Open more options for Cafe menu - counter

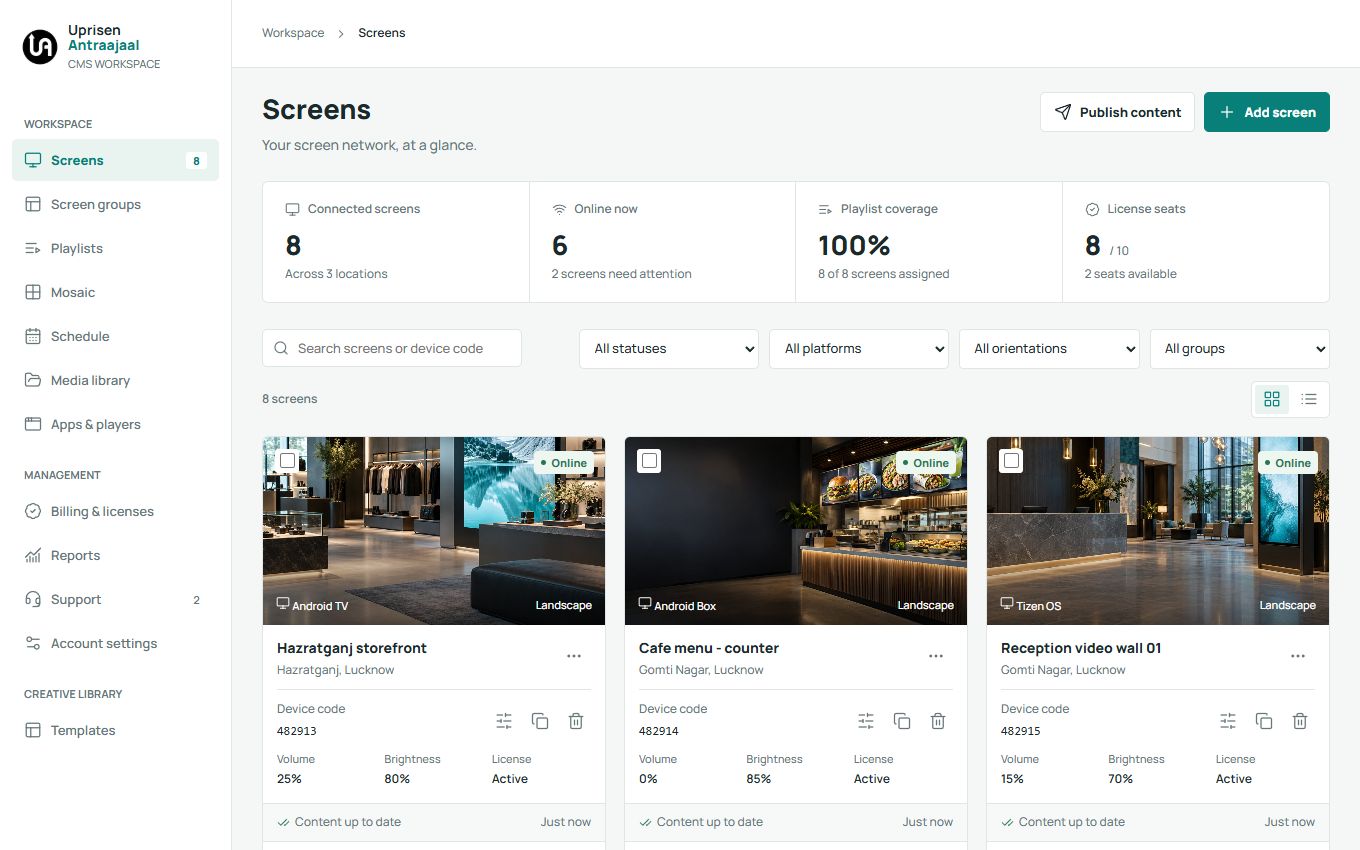coord(936,656)
